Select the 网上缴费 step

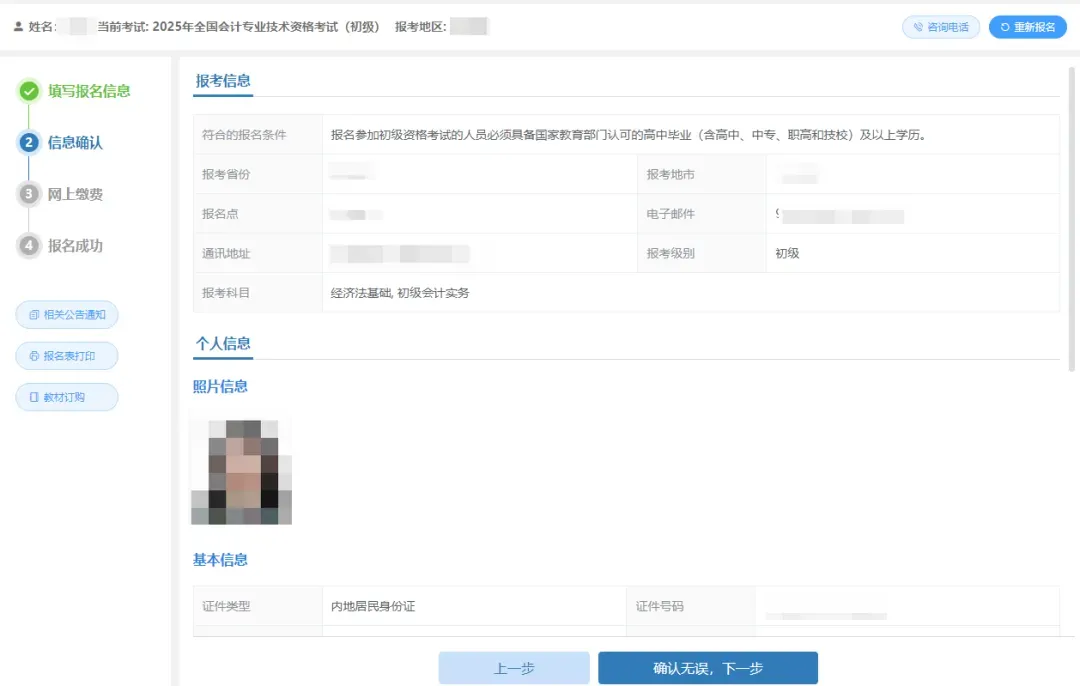click(x=75, y=194)
